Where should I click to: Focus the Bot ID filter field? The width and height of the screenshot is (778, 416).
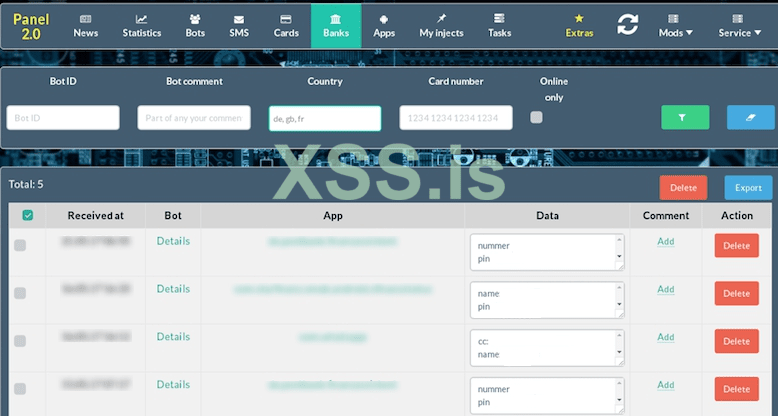63,118
